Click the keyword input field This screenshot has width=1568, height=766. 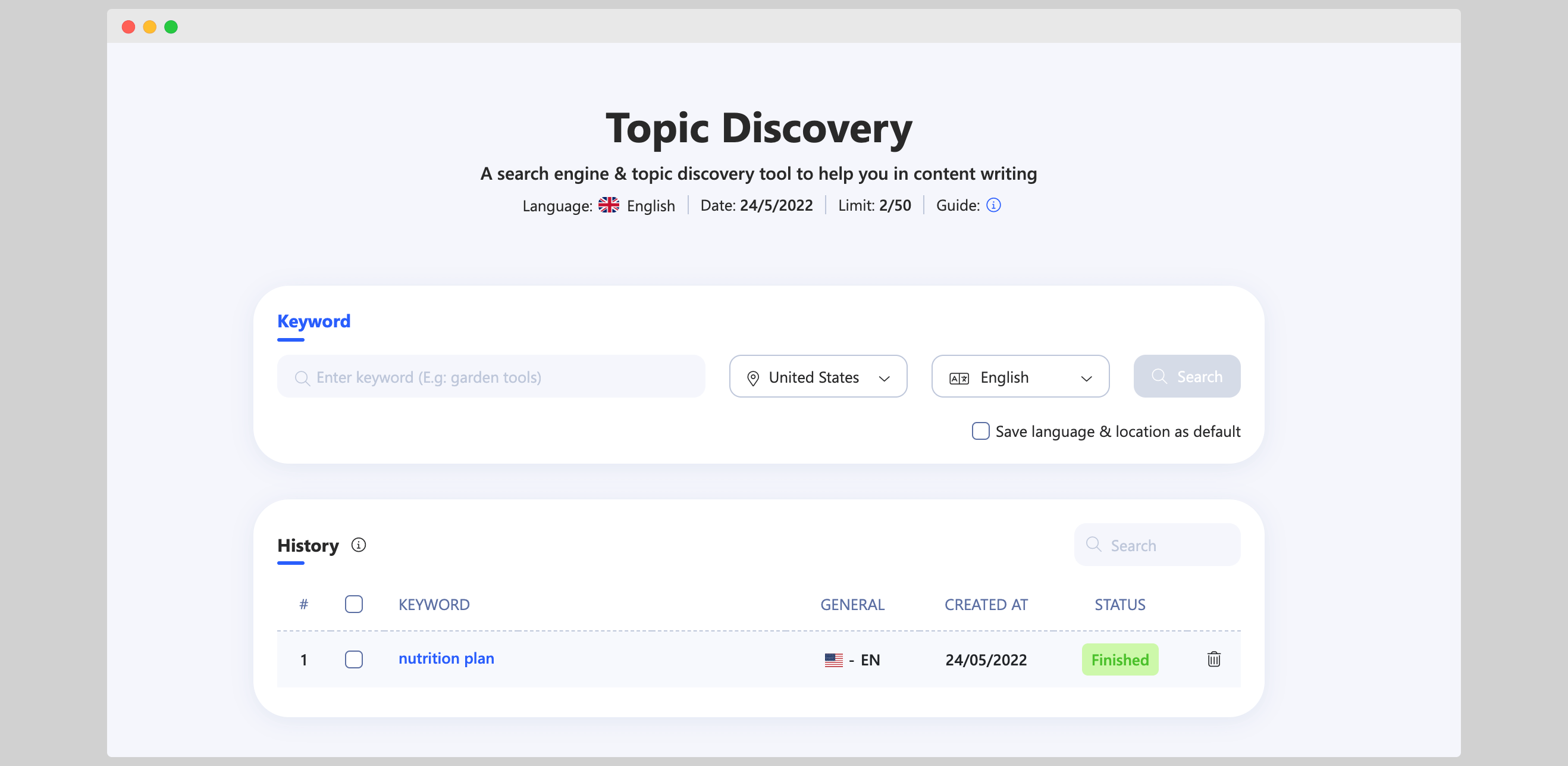(492, 376)
